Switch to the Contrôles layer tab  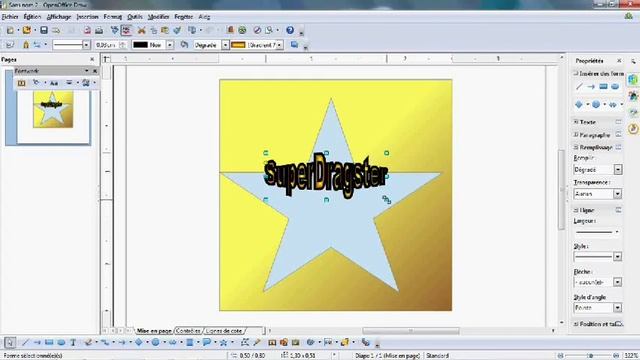point(188,331)
